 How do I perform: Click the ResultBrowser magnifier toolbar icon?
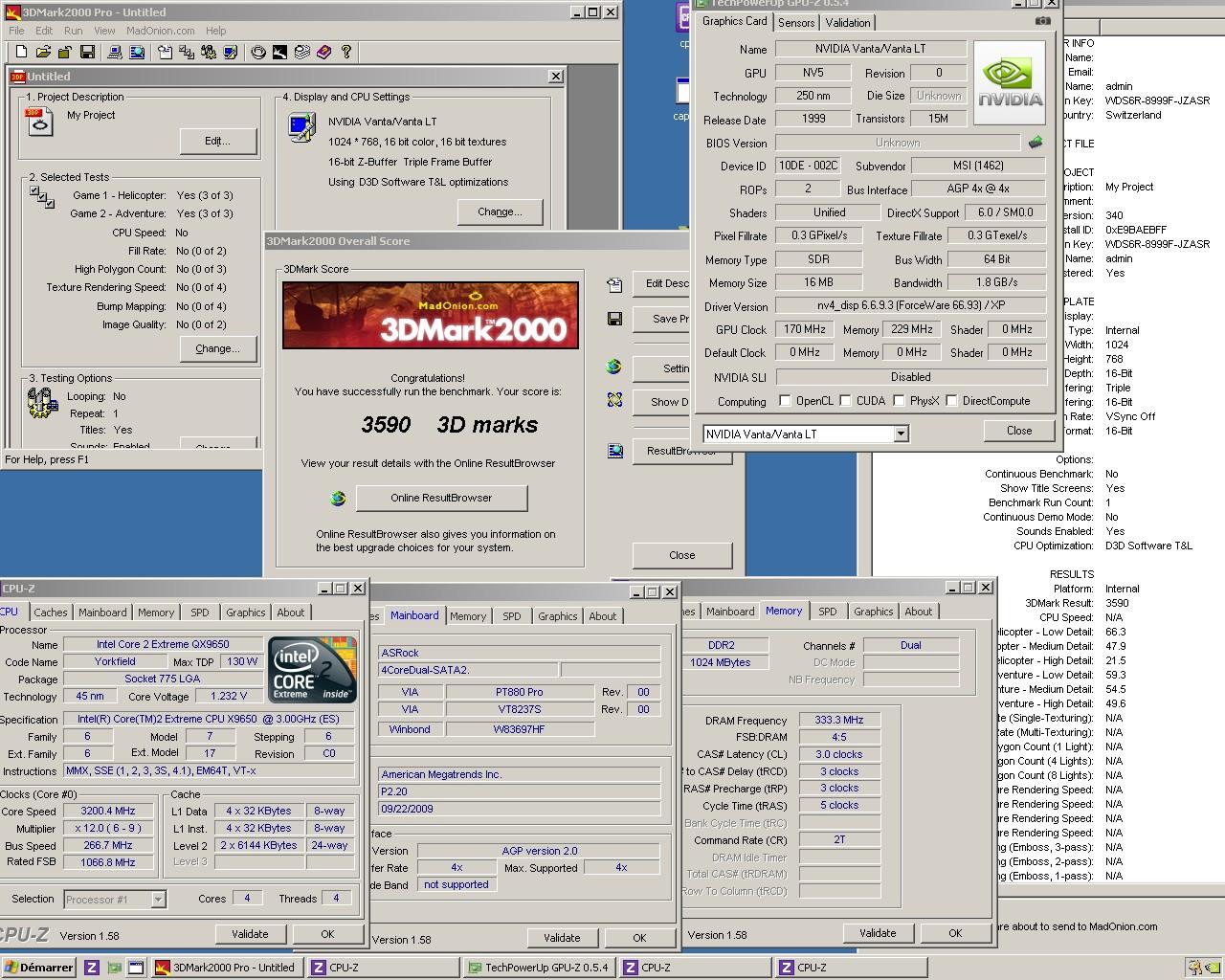tap(137, 52)
